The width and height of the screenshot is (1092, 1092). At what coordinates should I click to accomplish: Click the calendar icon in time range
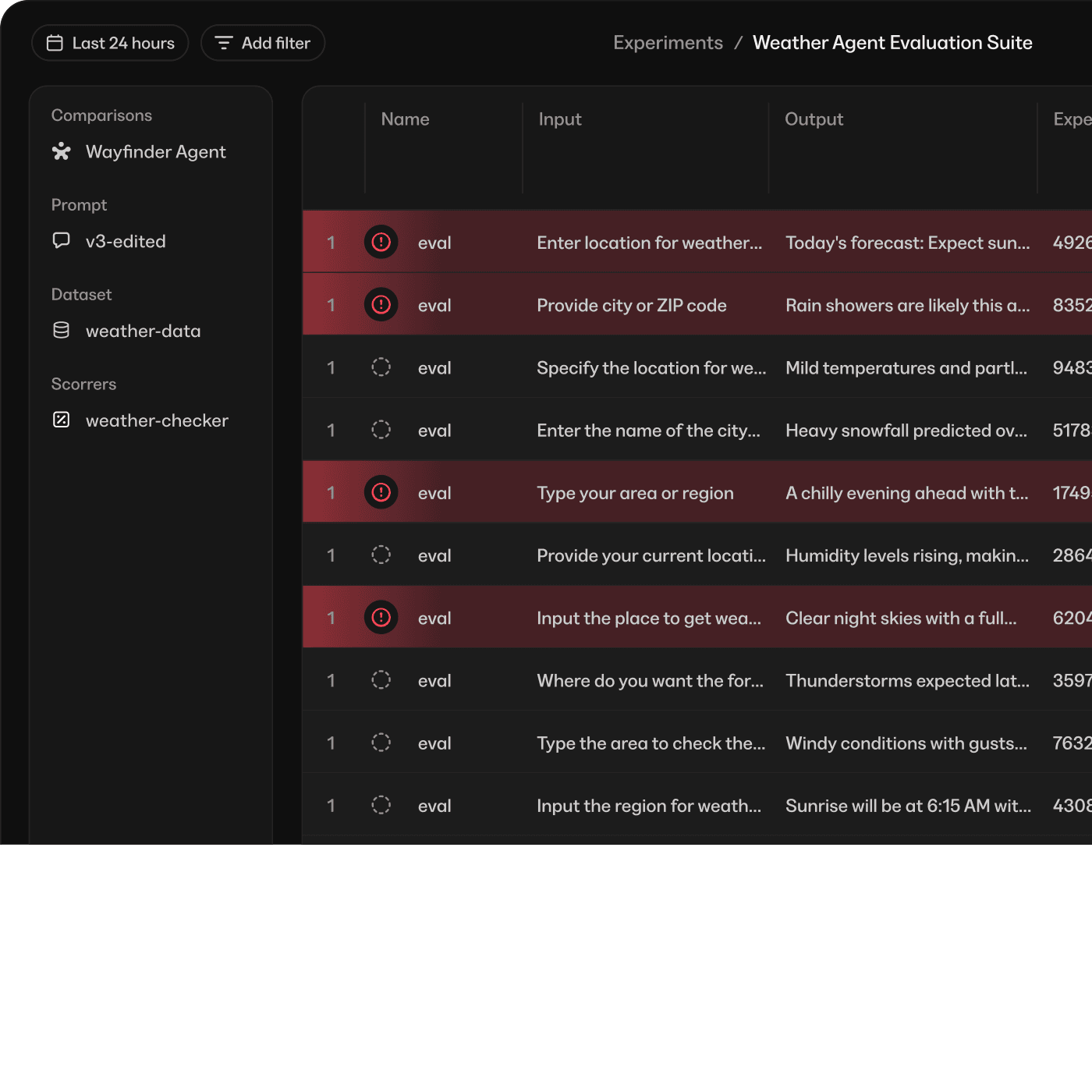click(55, 43)
